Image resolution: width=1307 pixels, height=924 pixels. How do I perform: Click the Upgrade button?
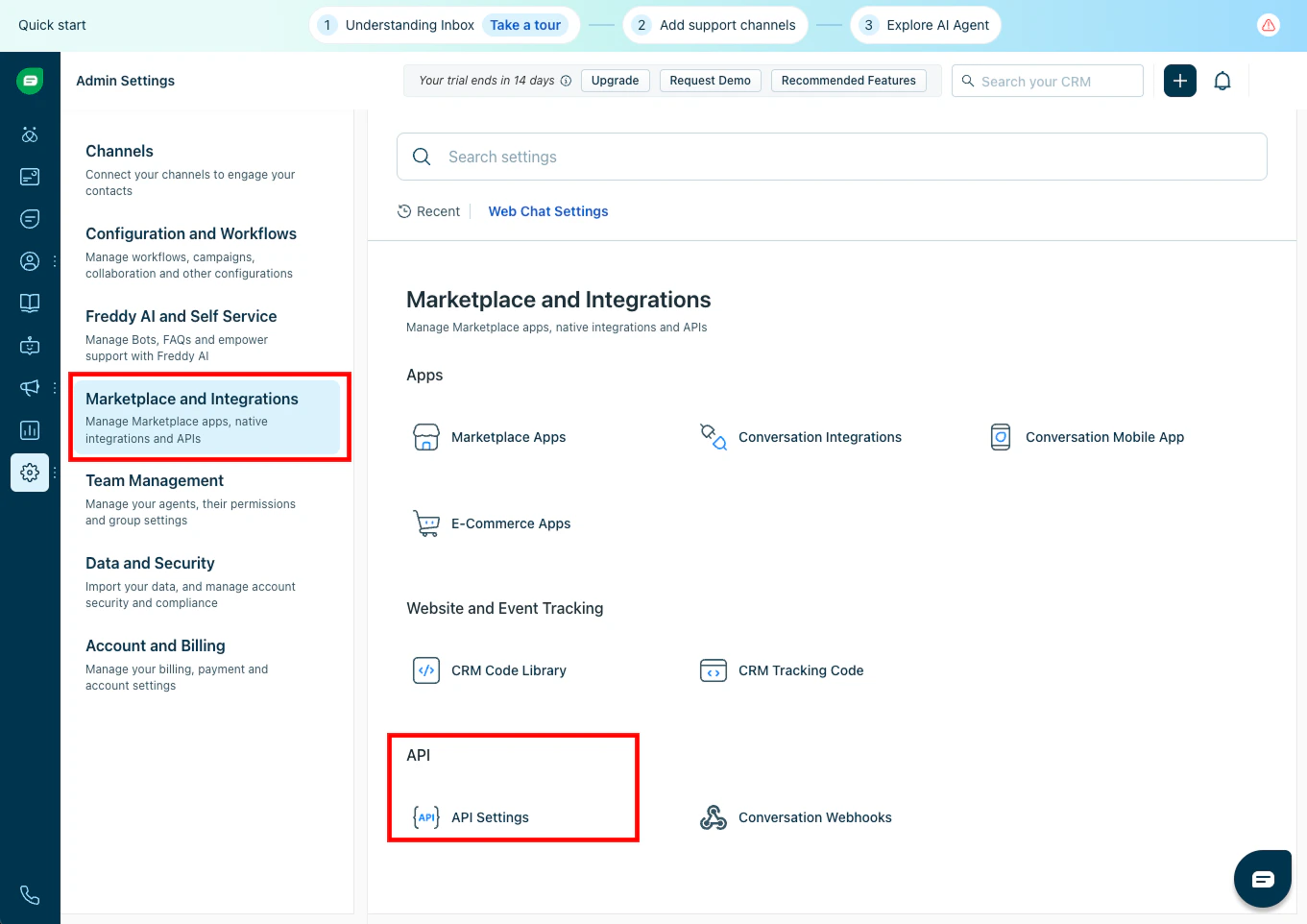615,81
